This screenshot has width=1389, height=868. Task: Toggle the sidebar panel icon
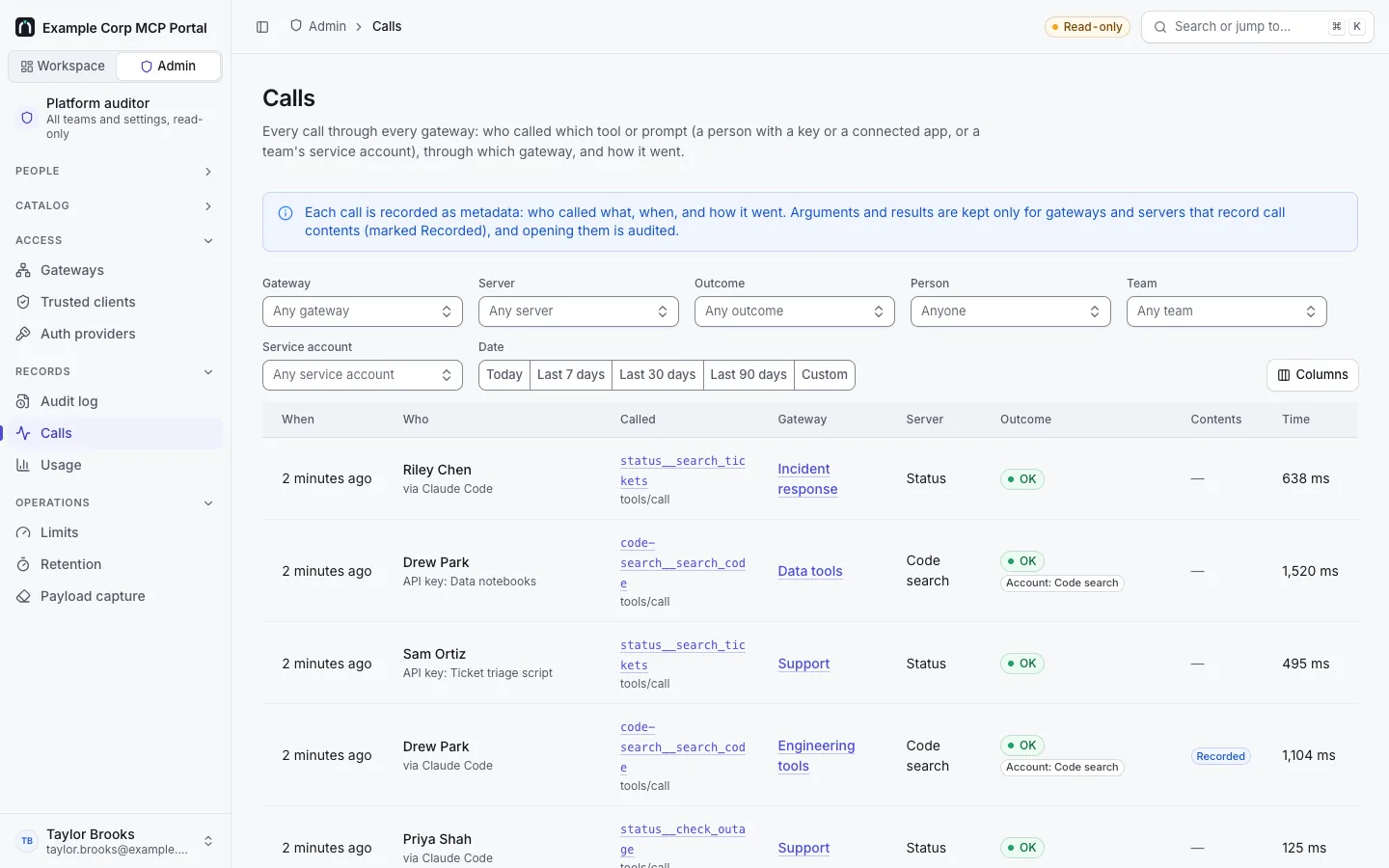[262, 27]
